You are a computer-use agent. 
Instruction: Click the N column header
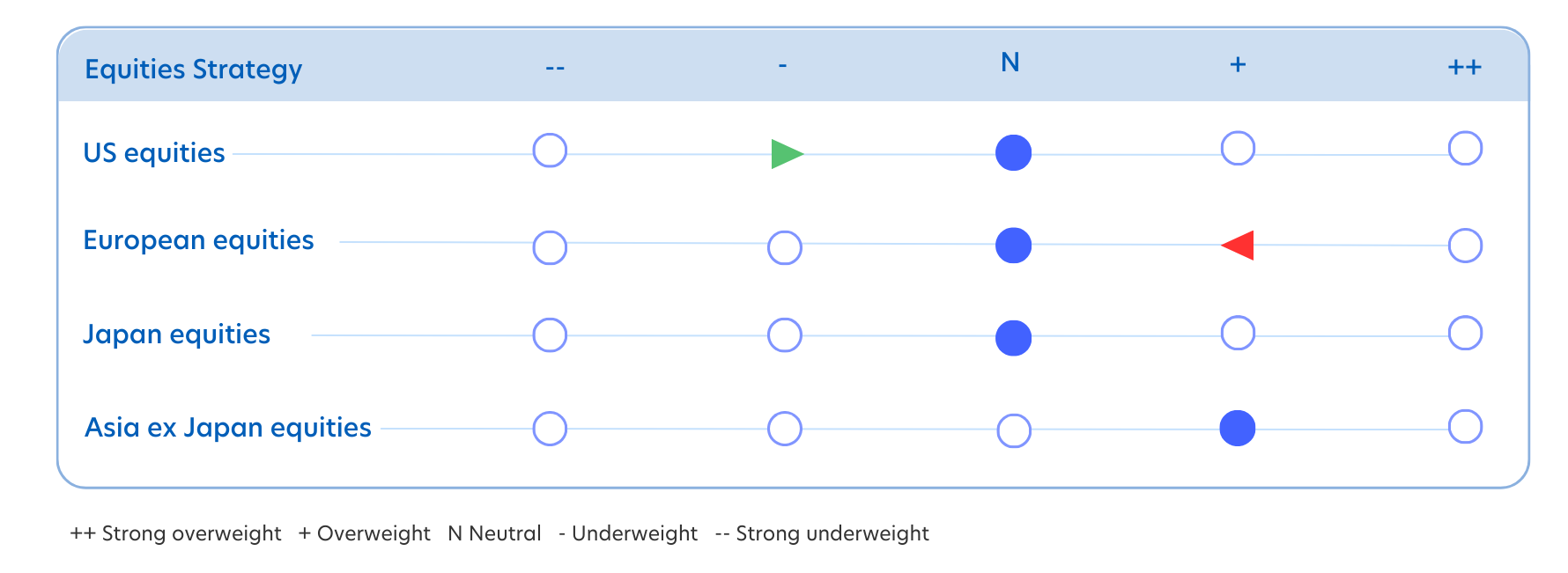click(x=1010, y=62)
